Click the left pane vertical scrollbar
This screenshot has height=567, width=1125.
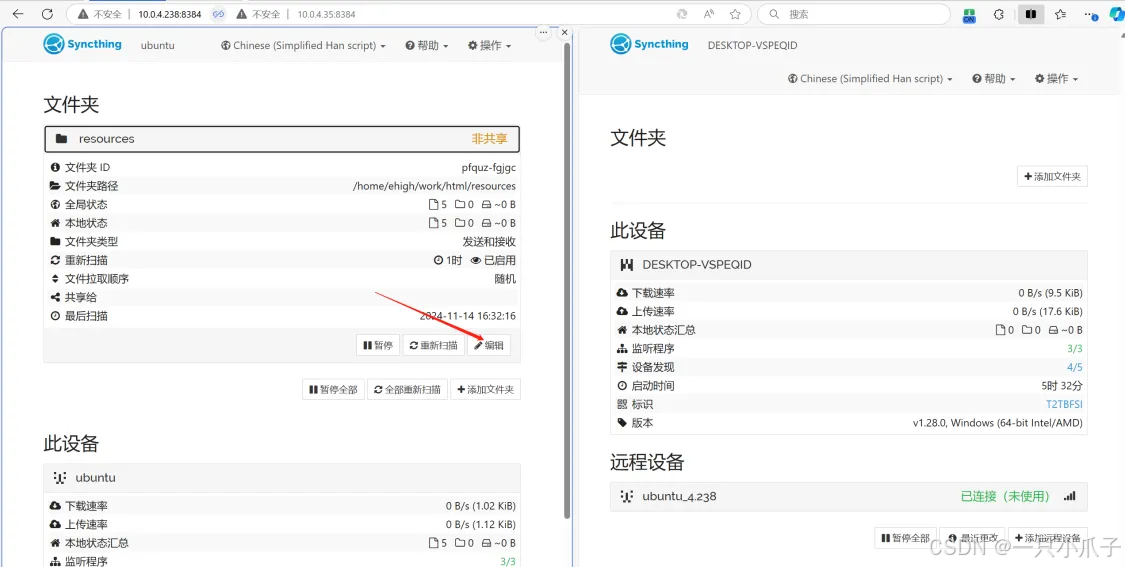coord(569,280)
